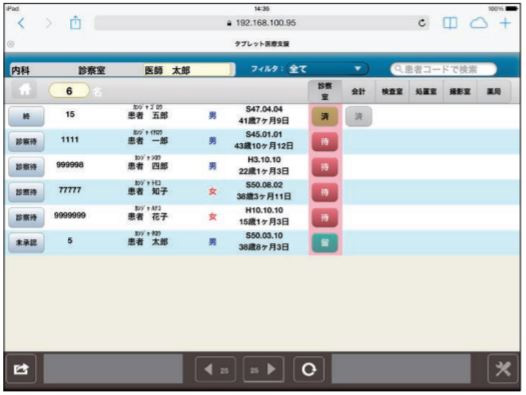The image size is (526, 395).
Task: Click birth date H10.10.10
Action: (264, 210)
